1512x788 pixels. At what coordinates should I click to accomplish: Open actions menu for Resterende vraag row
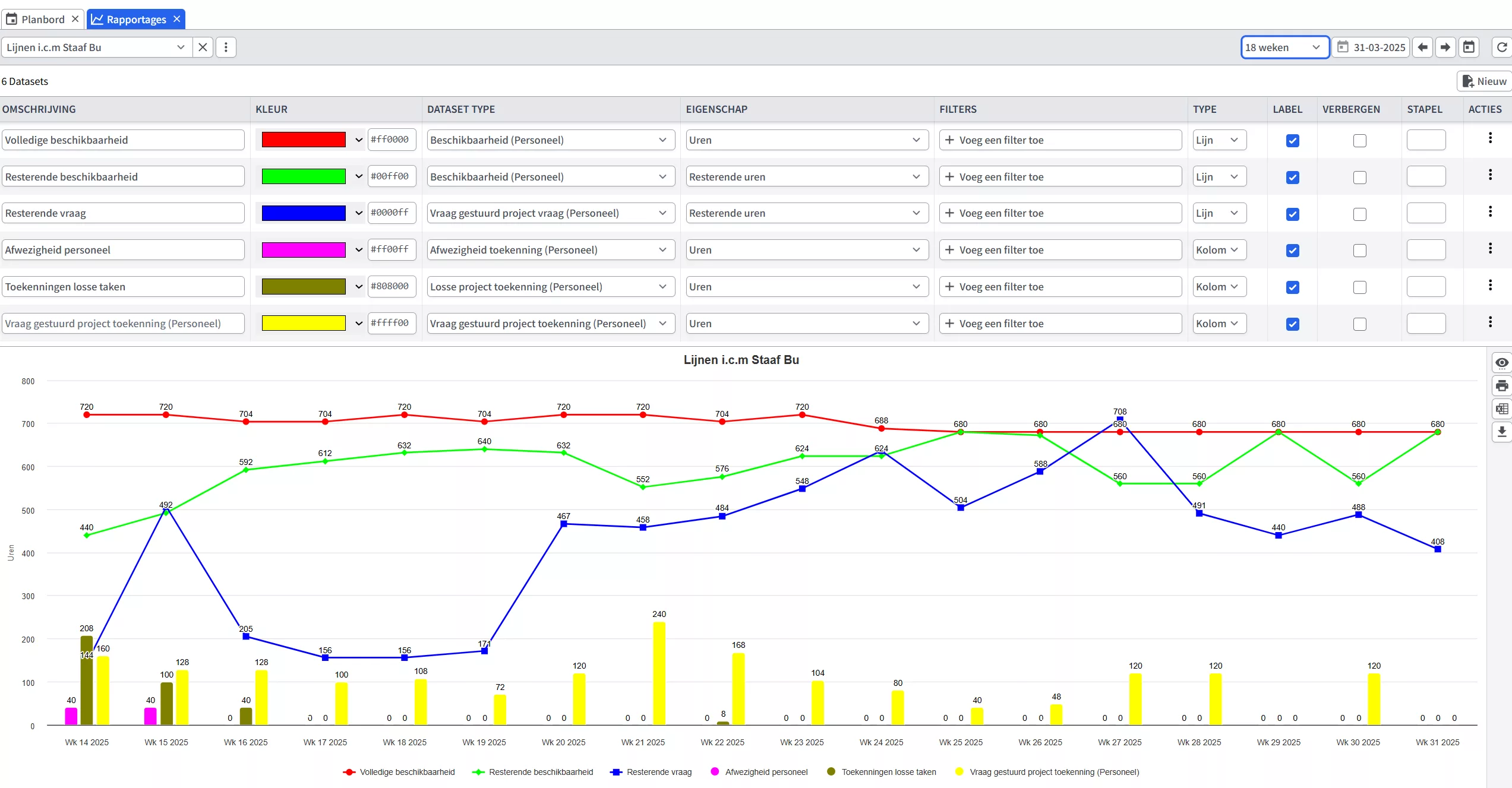pos(1490,211)
